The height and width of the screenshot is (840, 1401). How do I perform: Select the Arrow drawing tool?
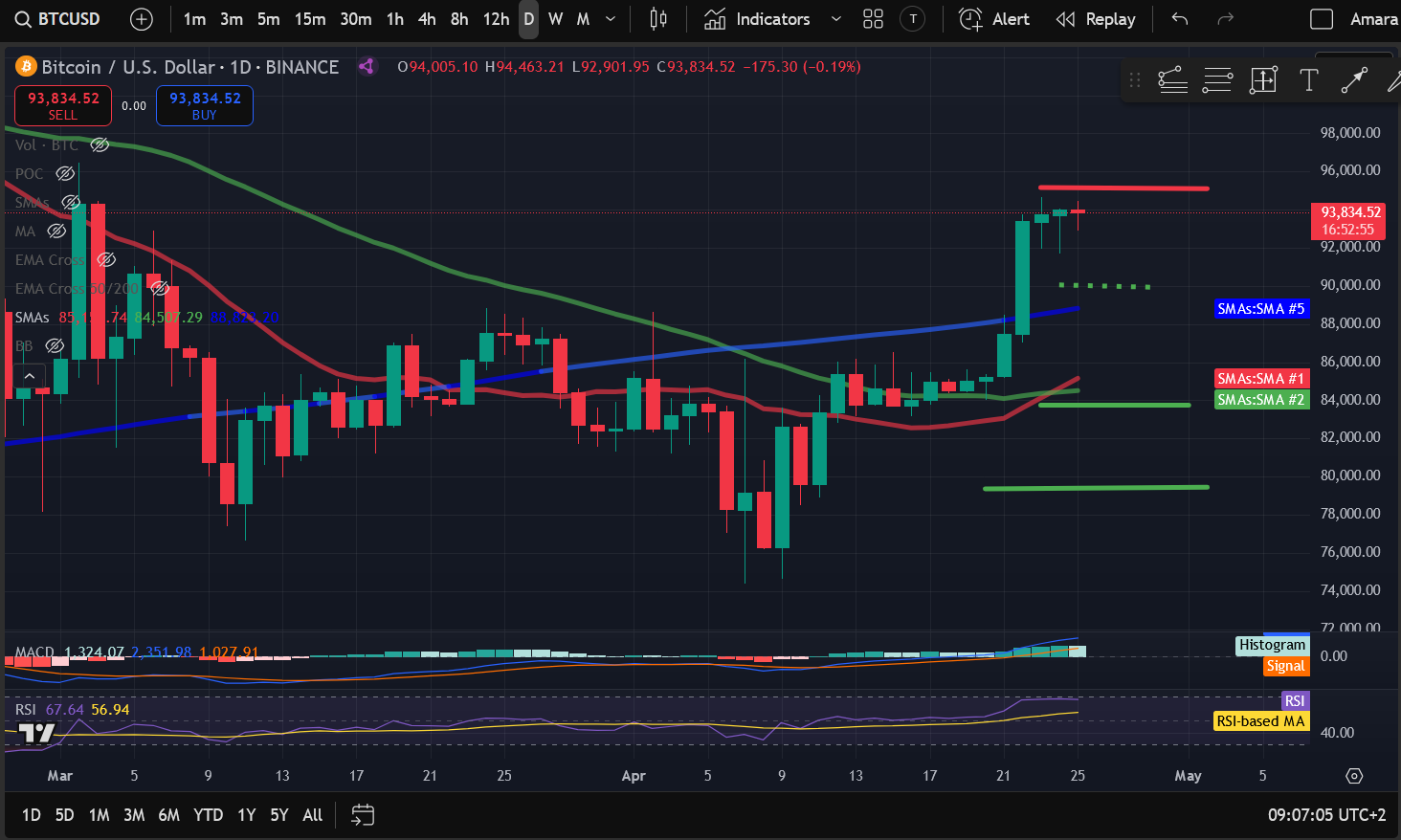[1353, 80]
